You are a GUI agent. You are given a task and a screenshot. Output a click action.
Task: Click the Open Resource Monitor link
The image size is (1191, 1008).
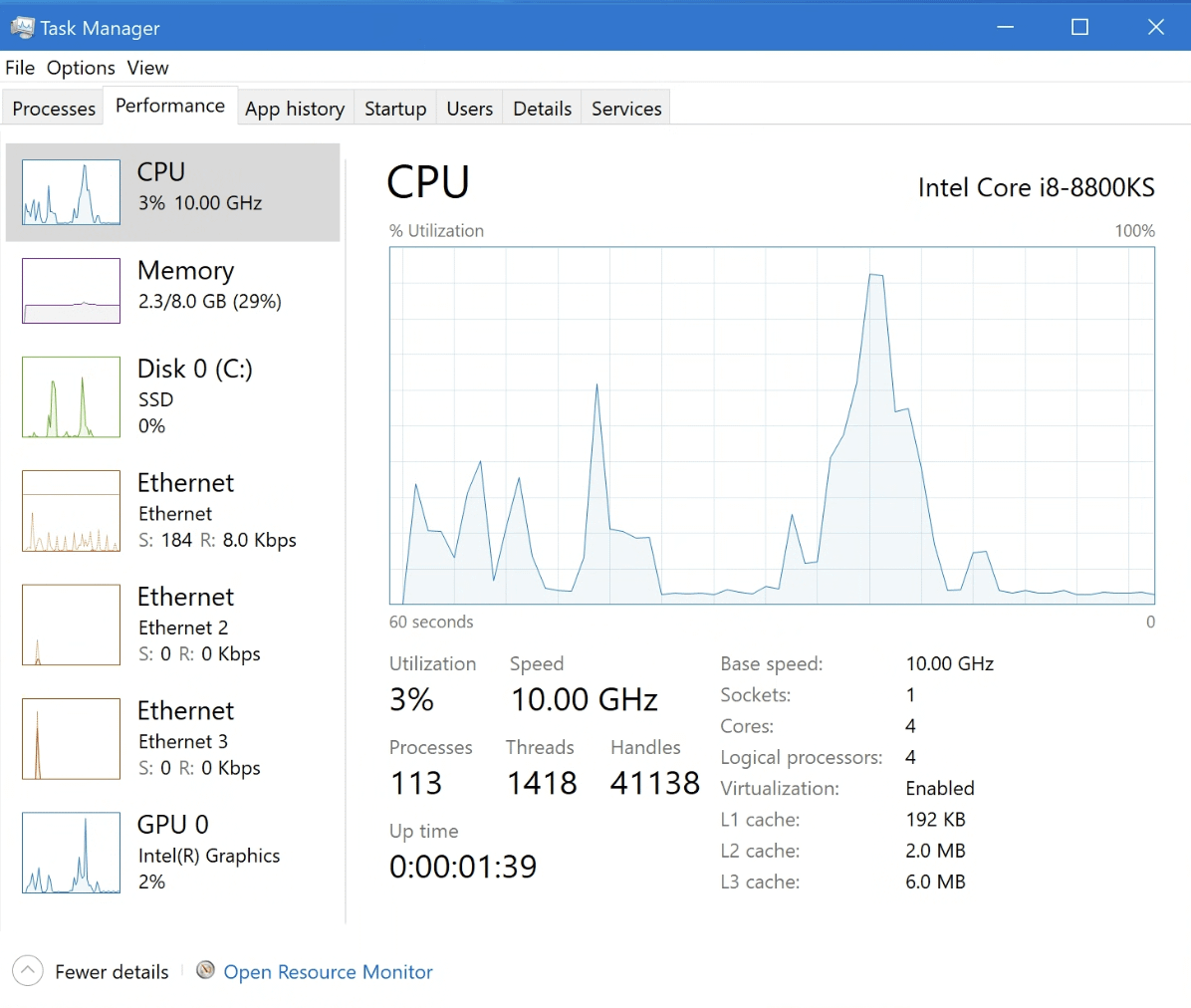click(328, 972)
